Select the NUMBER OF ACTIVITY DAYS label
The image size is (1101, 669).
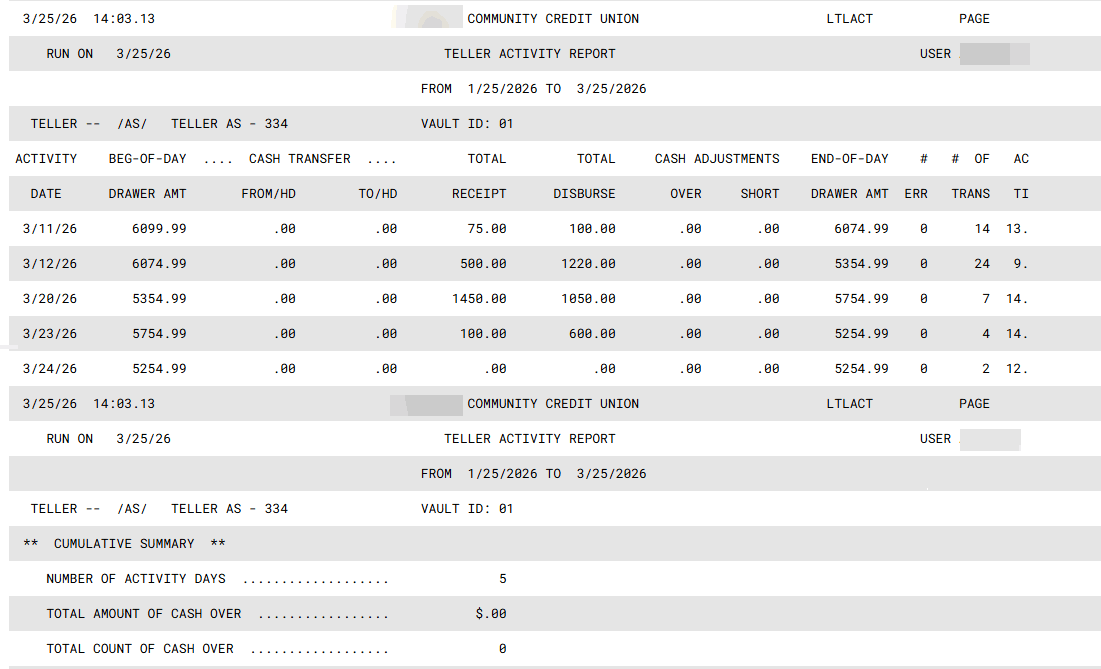(136, 579)
